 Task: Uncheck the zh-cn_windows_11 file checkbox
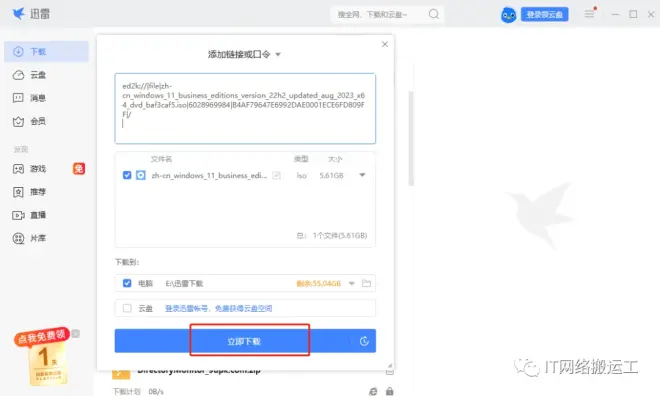[127, 175]
